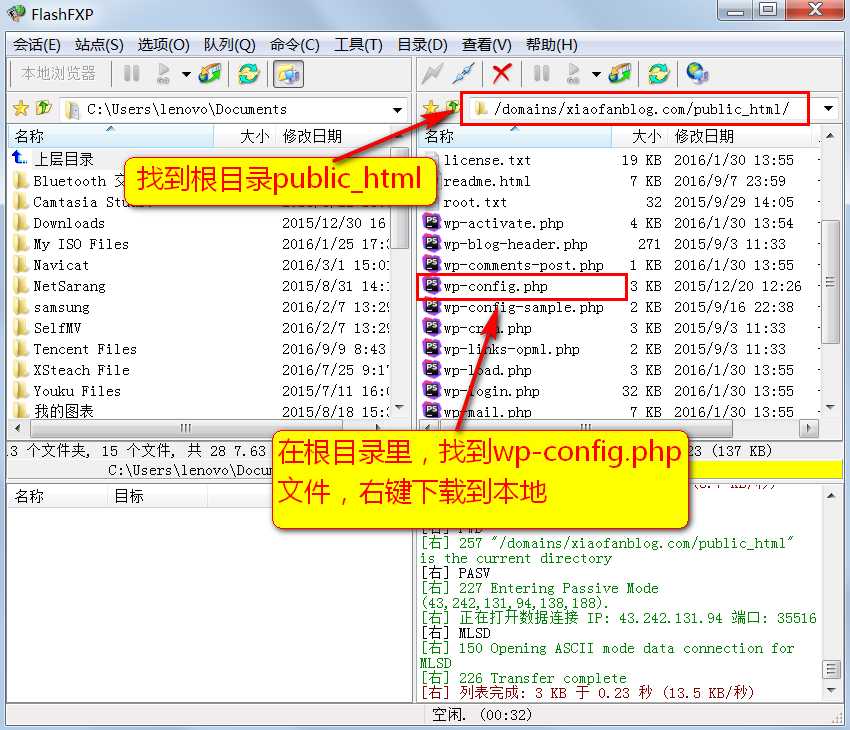Click the local pane pause transfer icon
The height and width of the screenshot is (730, 850).
(132, 73)
